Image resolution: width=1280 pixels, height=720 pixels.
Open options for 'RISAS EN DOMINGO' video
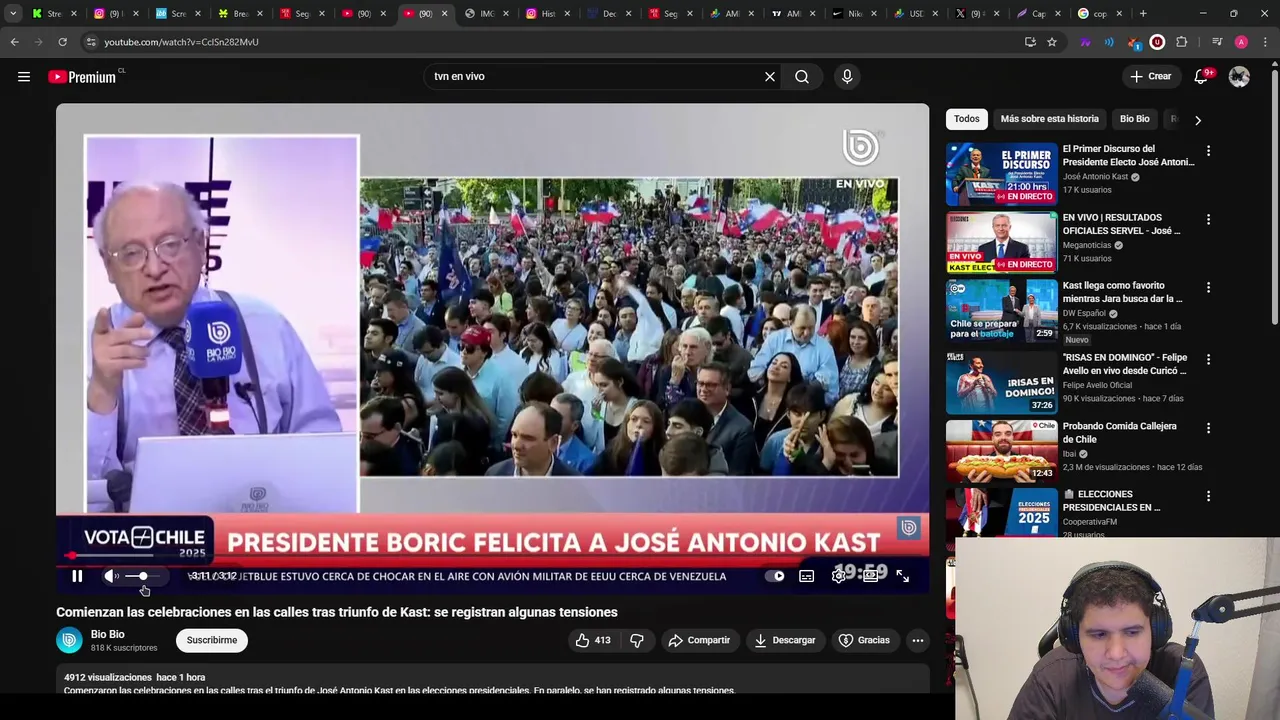click(1208, 359)
